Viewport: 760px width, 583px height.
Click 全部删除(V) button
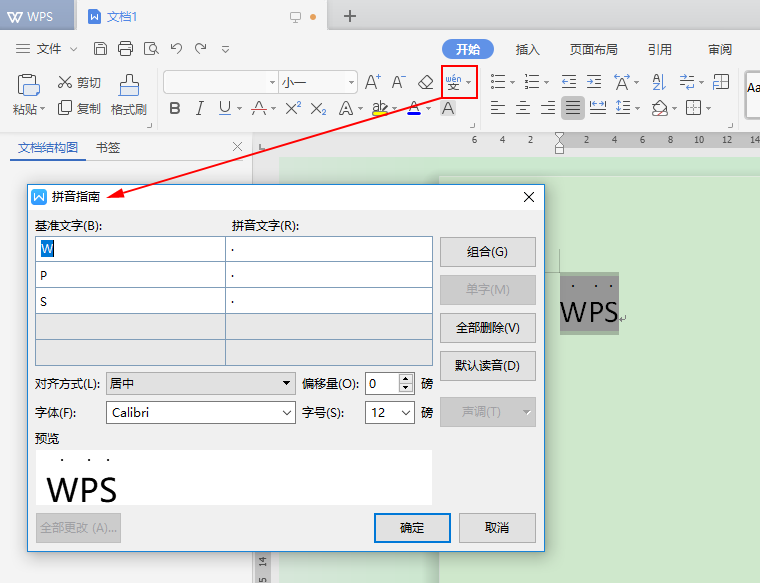pos(488,328)
